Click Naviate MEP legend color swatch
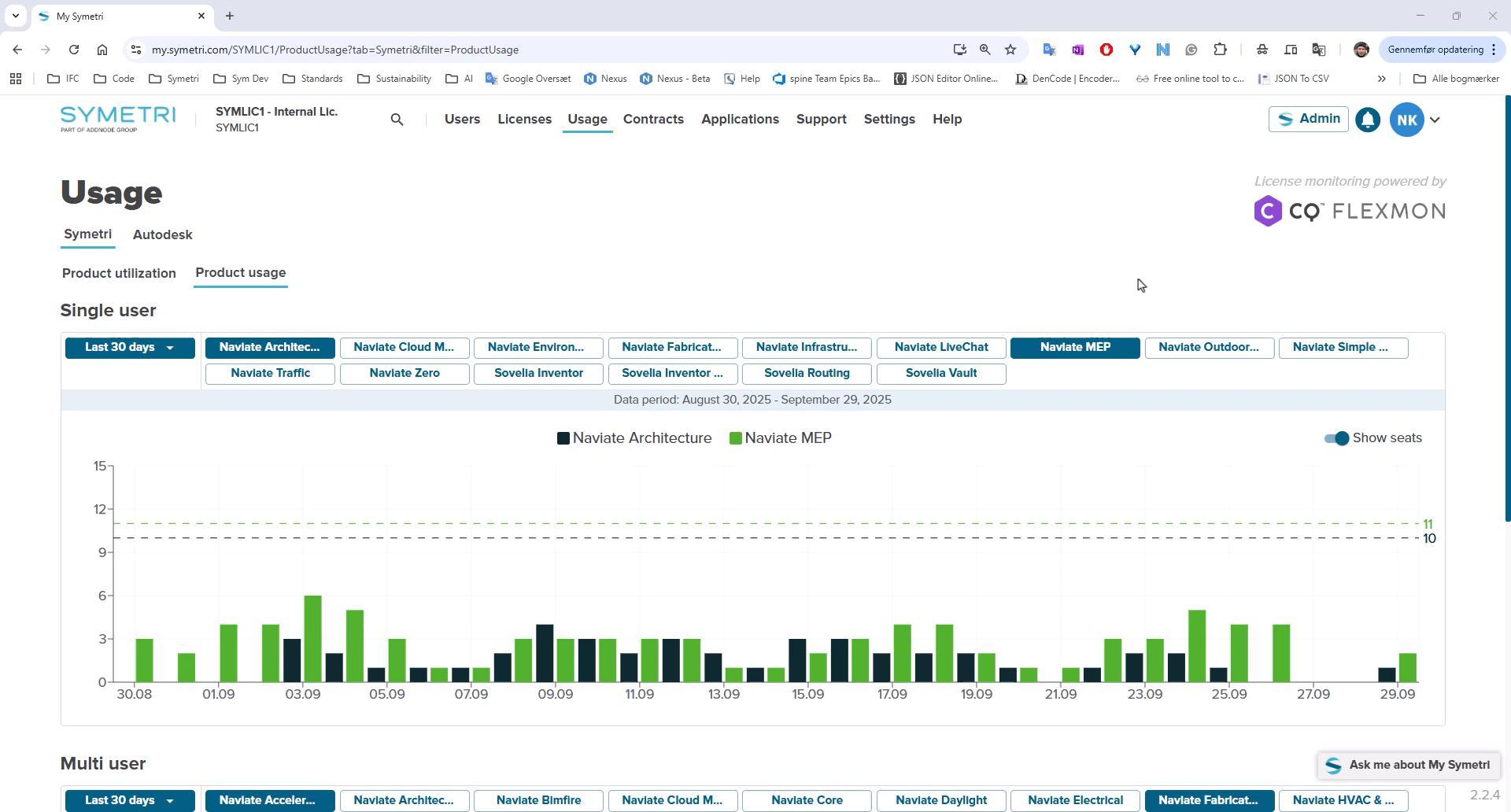 [735, 439]
